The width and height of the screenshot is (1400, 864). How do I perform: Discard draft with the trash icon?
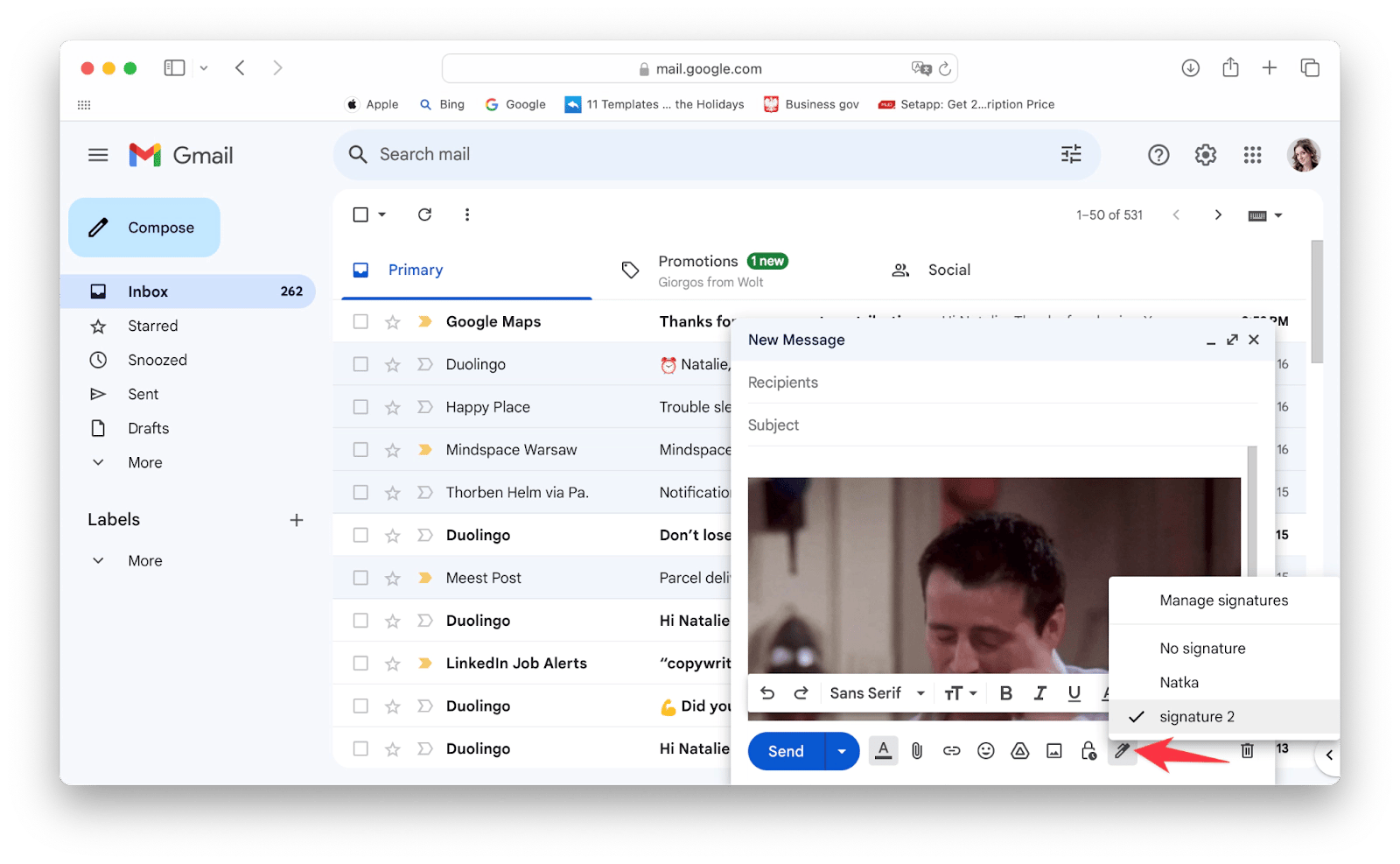(x=1248, y=750)
